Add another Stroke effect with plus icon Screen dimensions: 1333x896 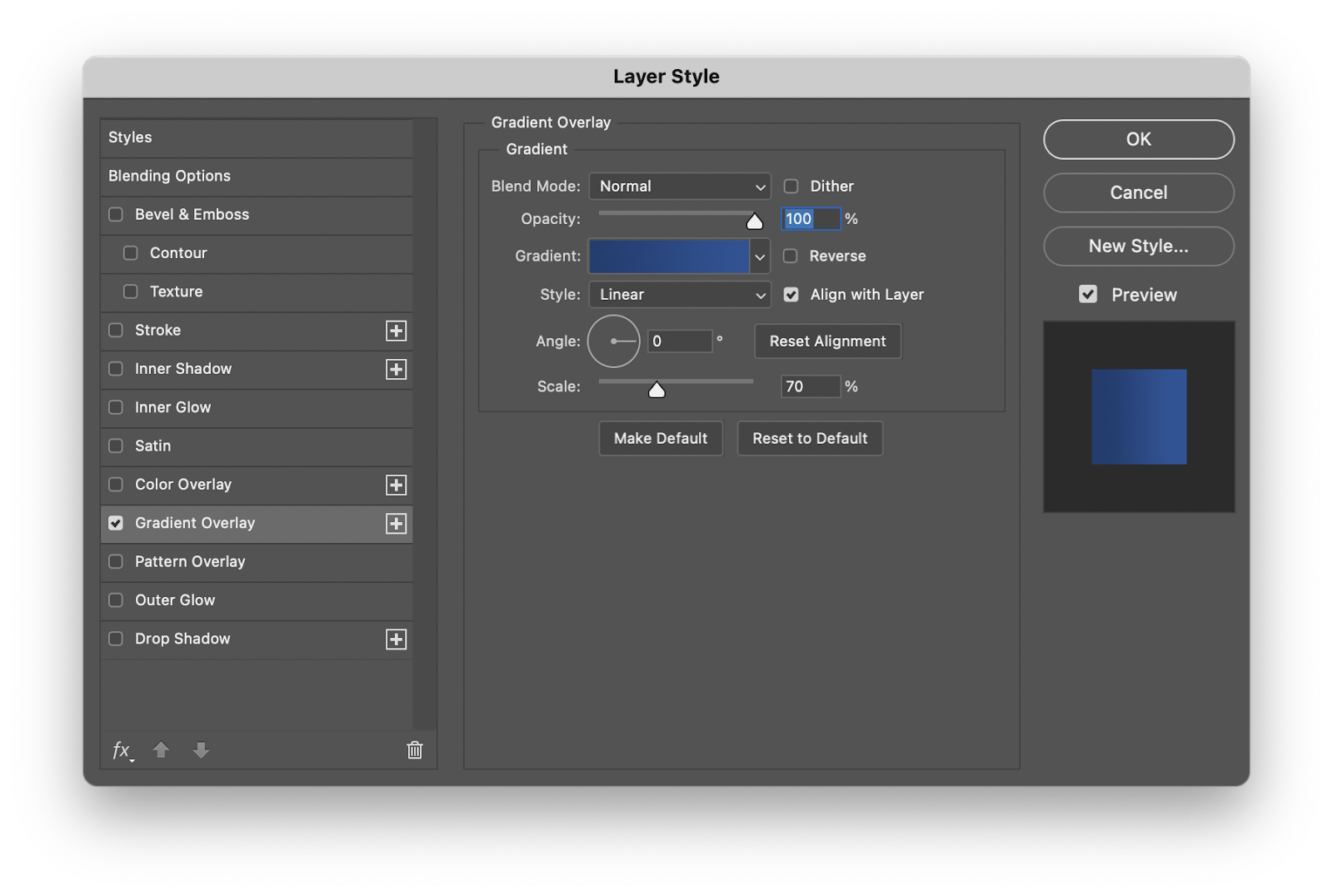[397, 331]
